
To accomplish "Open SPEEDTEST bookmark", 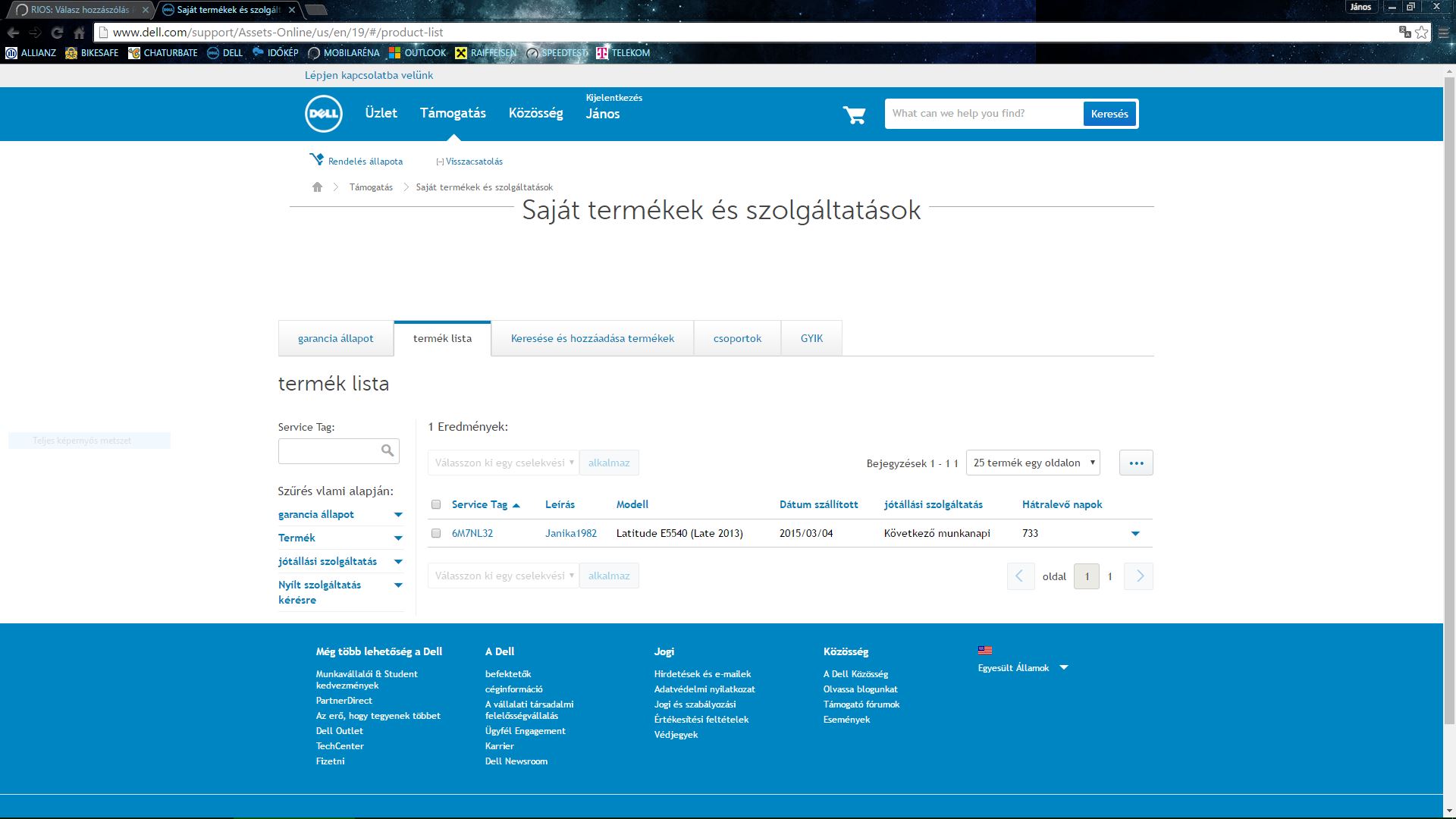I will click(557, 53).
